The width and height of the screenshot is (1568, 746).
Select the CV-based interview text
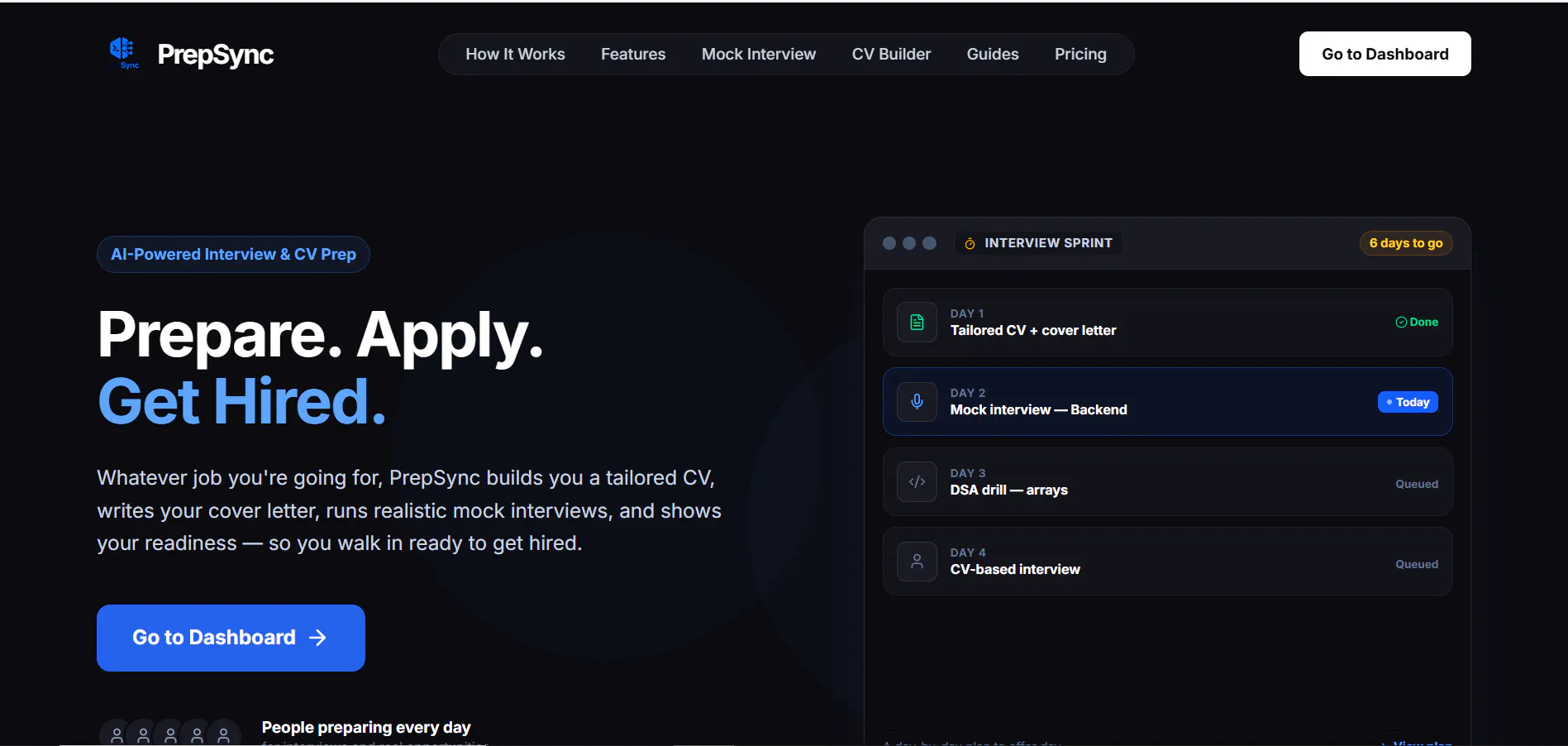(x=1015, y=569)
